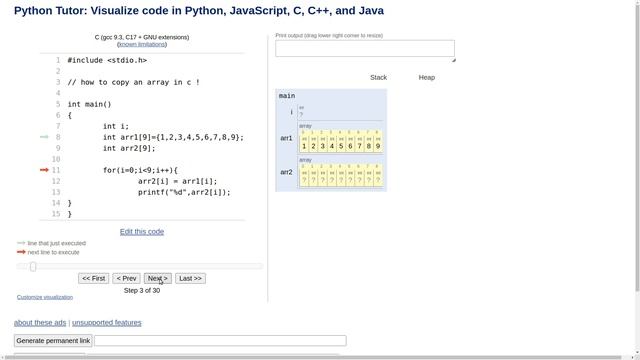The image size is (640, 360).
Task: Advance with the Next > button
Action: tap(158, 278)
